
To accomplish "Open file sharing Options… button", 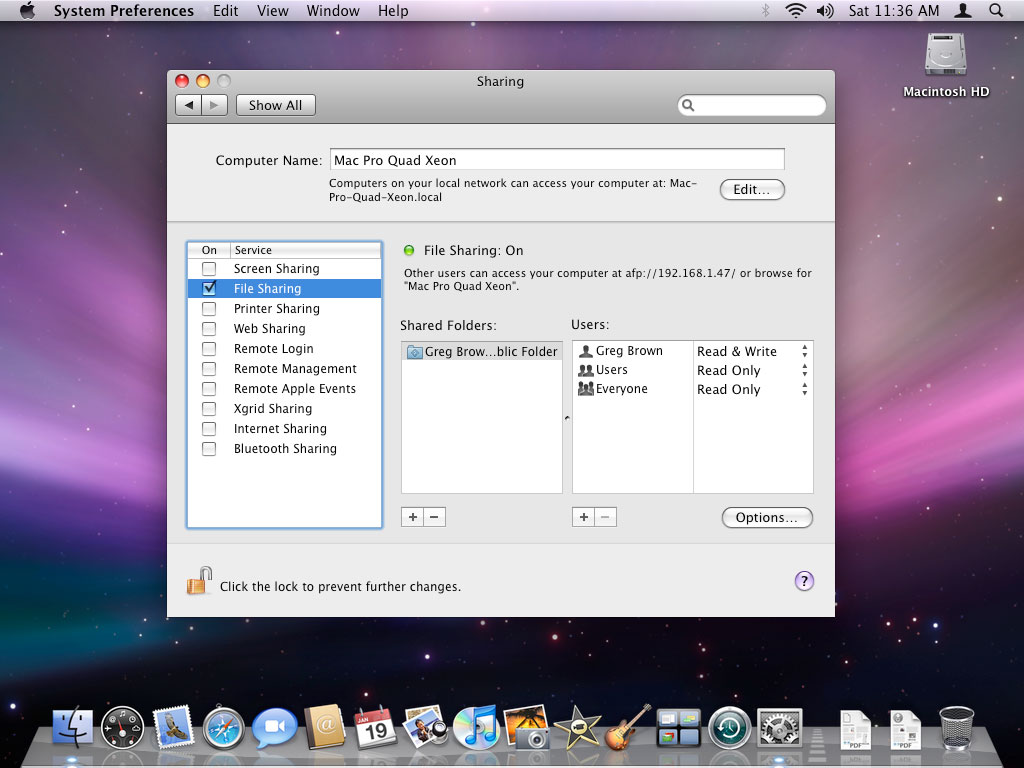I will [x=767, y=517].
